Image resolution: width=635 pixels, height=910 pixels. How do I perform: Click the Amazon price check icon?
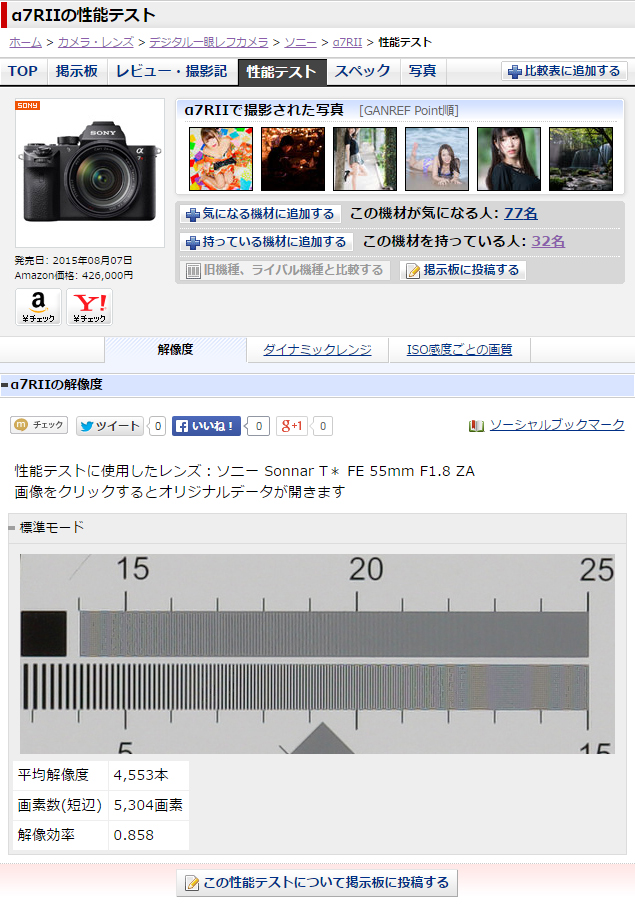pyautogui.click(x=38, y=306)
